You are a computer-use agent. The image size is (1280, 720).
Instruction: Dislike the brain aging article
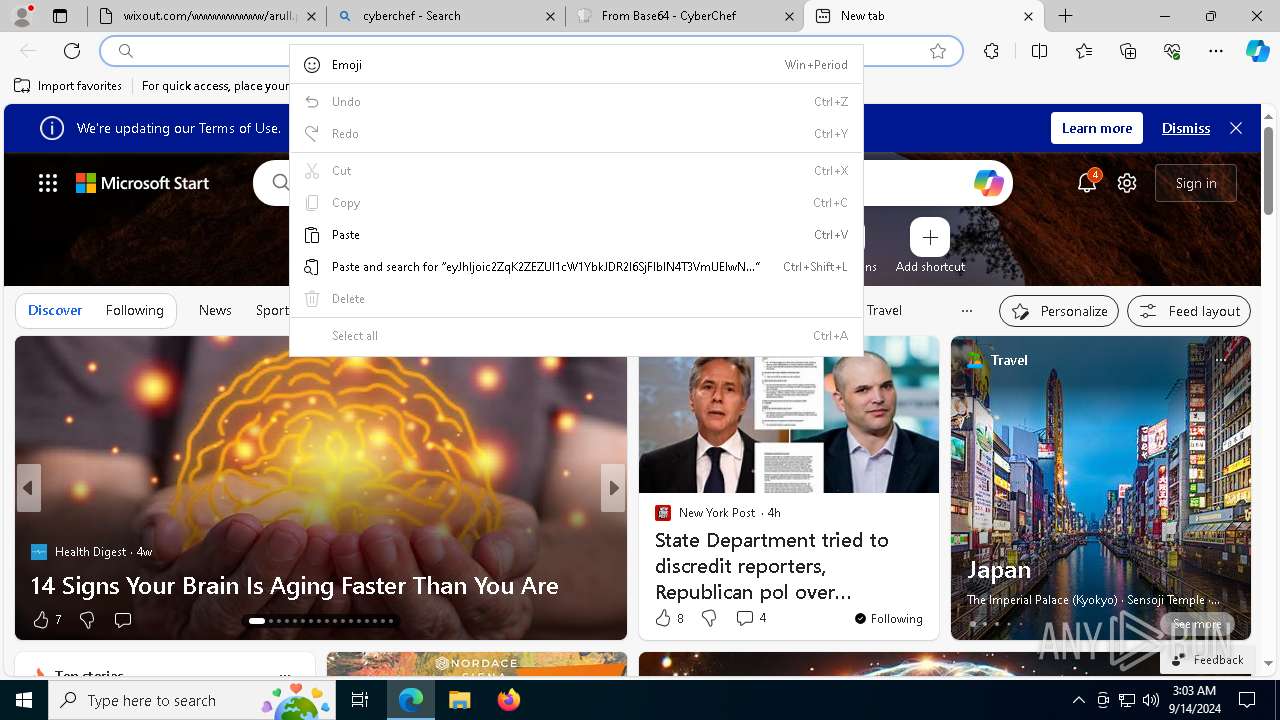pos(87,620)
